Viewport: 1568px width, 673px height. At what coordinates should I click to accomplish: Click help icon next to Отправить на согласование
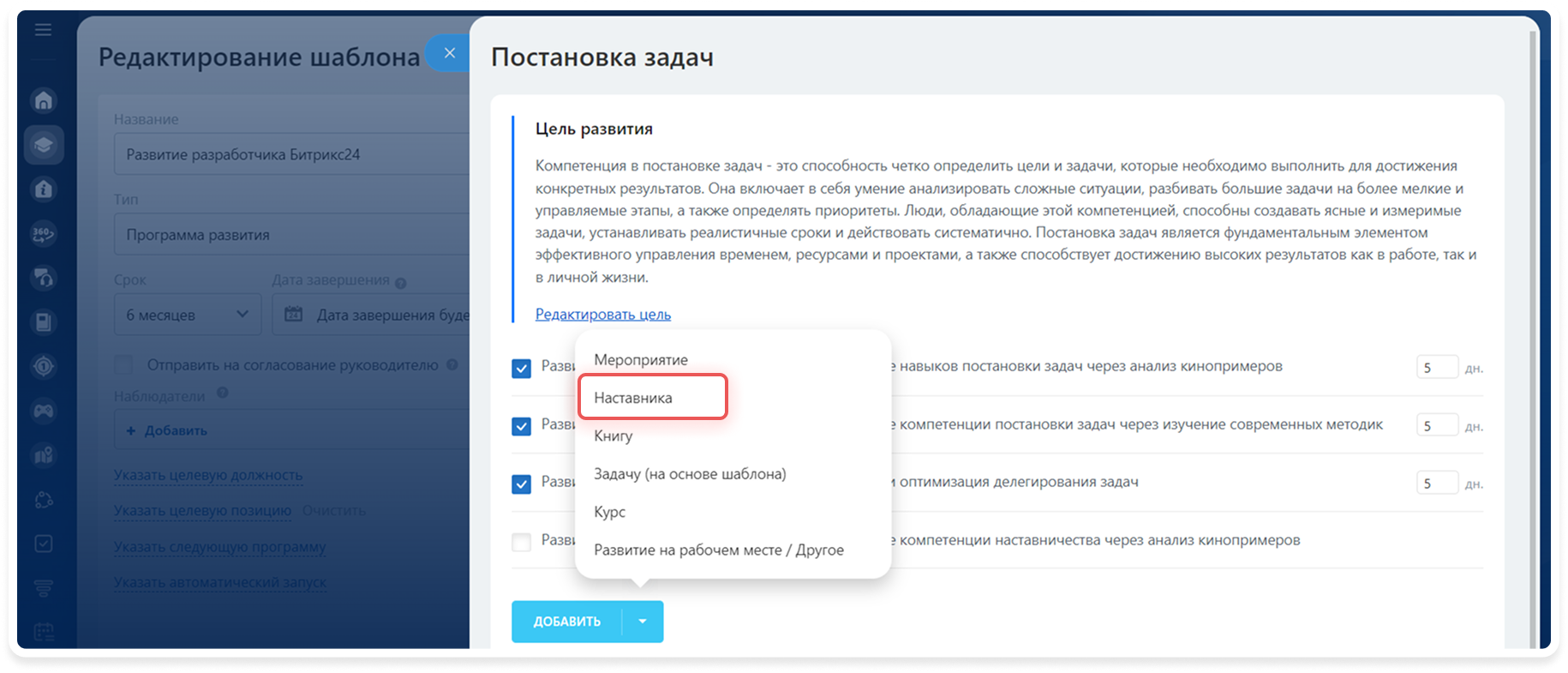tap(452, 364)
